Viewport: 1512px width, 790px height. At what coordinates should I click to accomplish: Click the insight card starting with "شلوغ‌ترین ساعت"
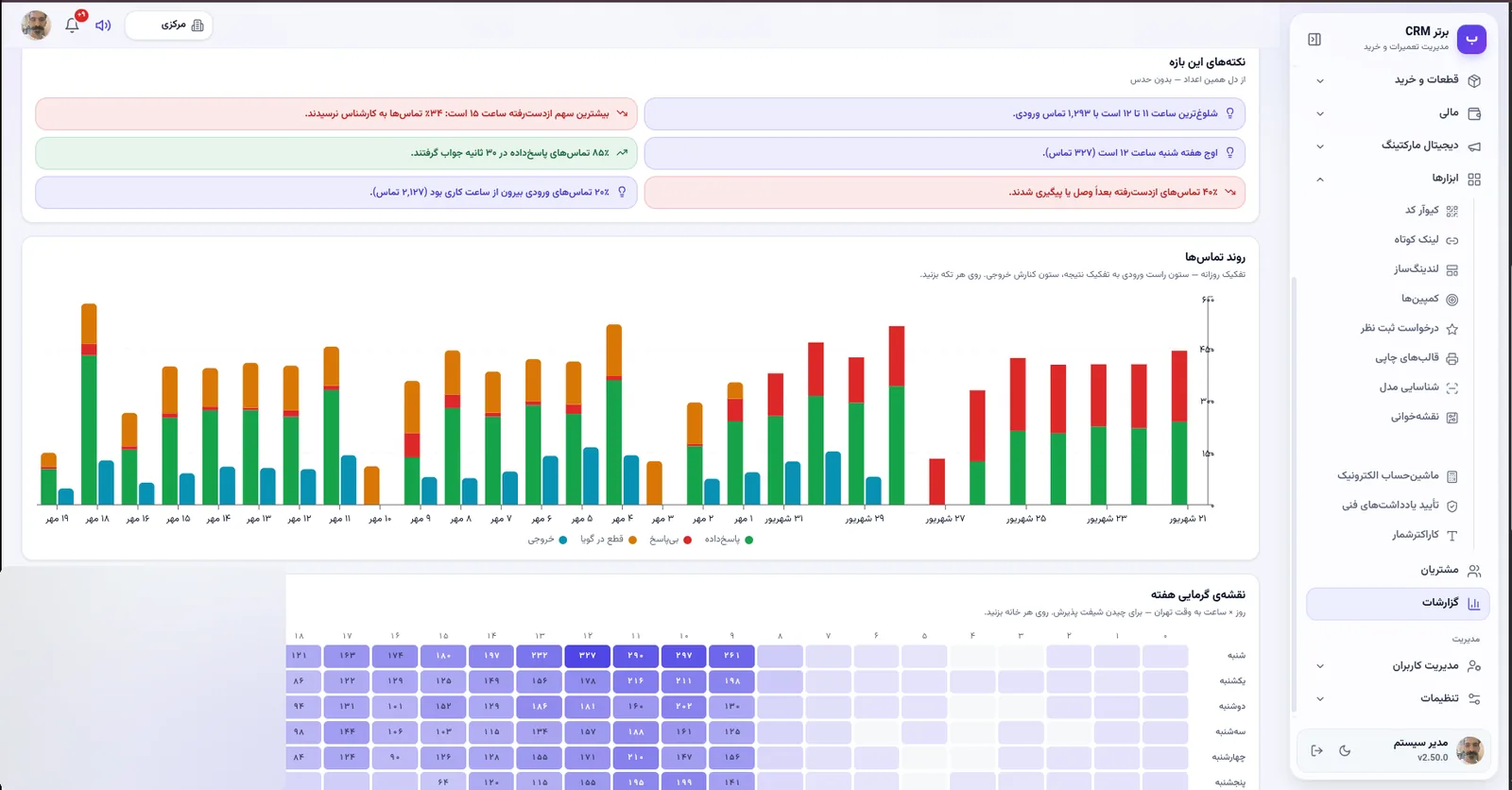pyautogui.click(x=944, y=113)
